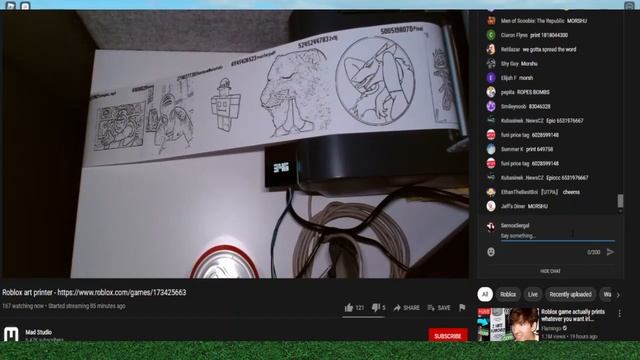
Task: Dislike the stream with the thumbs down icon
Action: [x=376, y=308]
